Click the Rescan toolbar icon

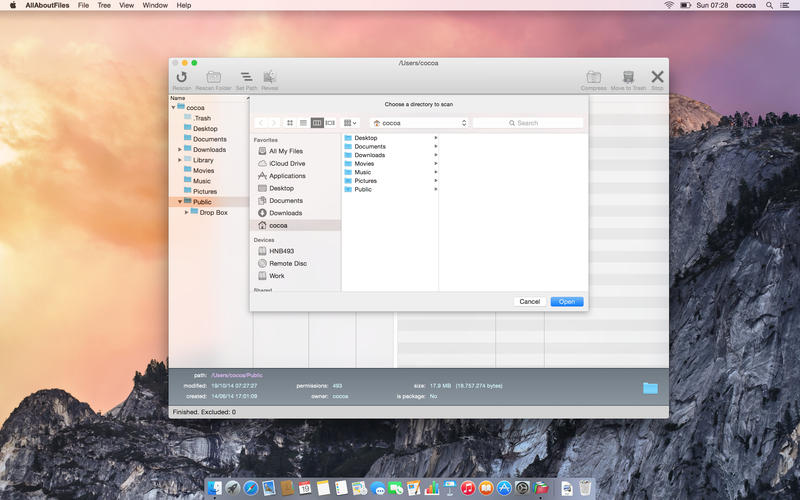pos(182,77)
